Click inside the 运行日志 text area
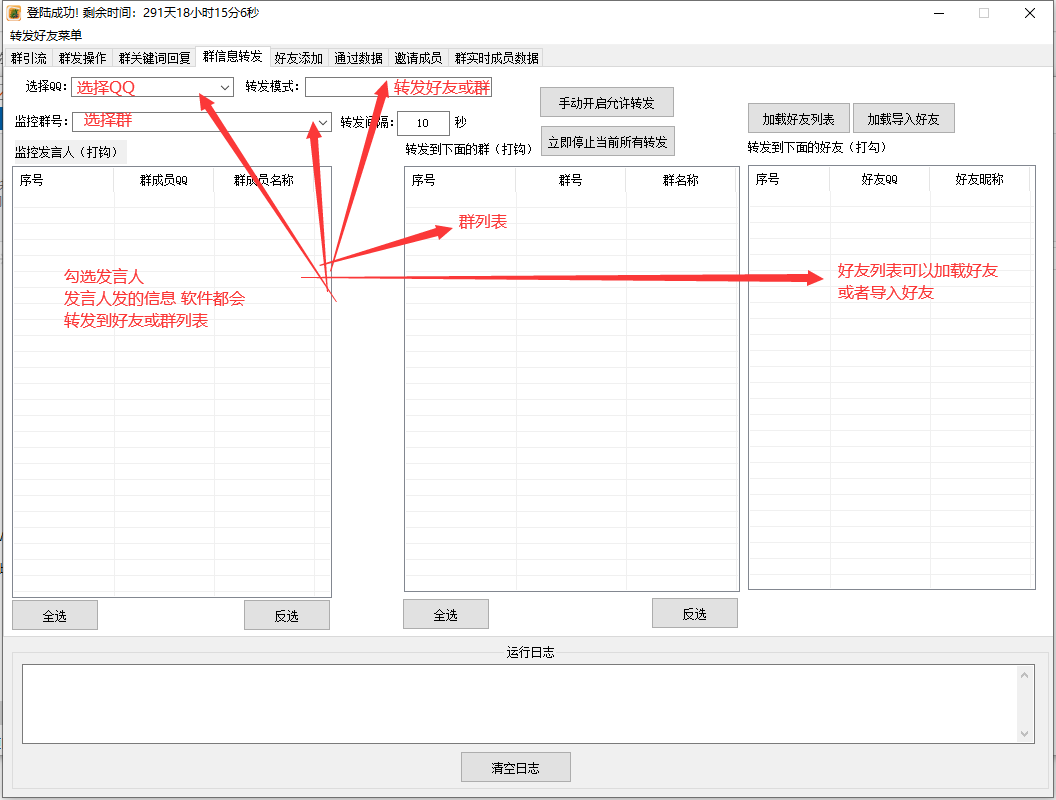Viewport: 1056px width, 800px height. (x=520, y=704)
